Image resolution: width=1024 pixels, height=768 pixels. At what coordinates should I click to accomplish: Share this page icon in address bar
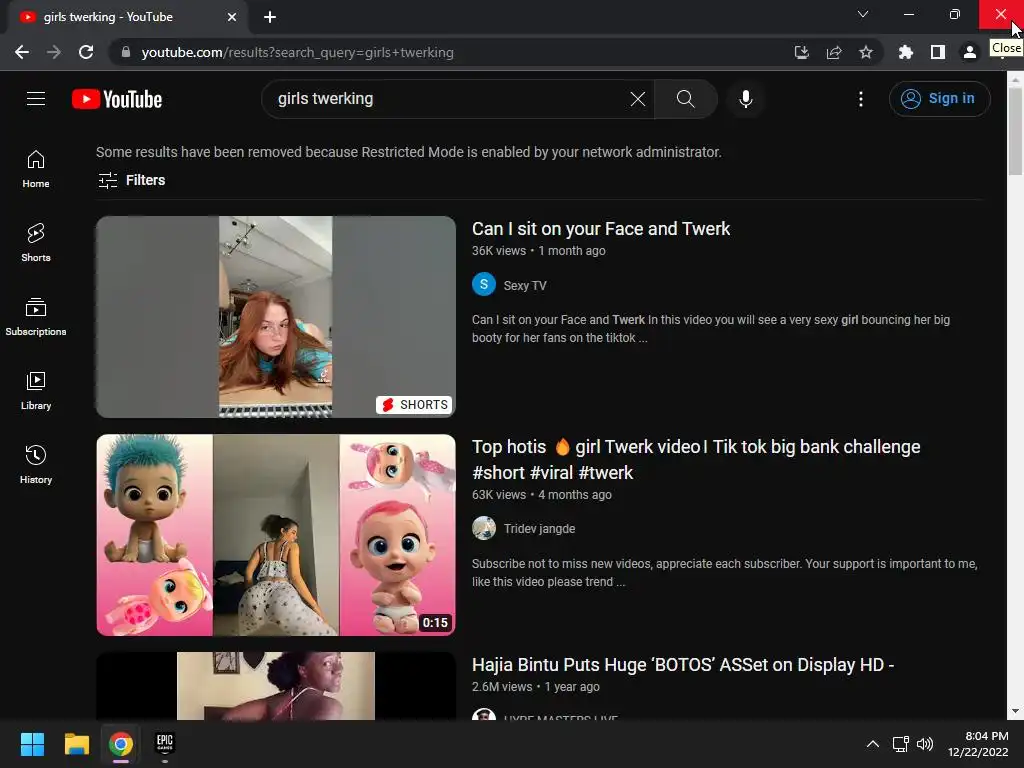[833, 52]
